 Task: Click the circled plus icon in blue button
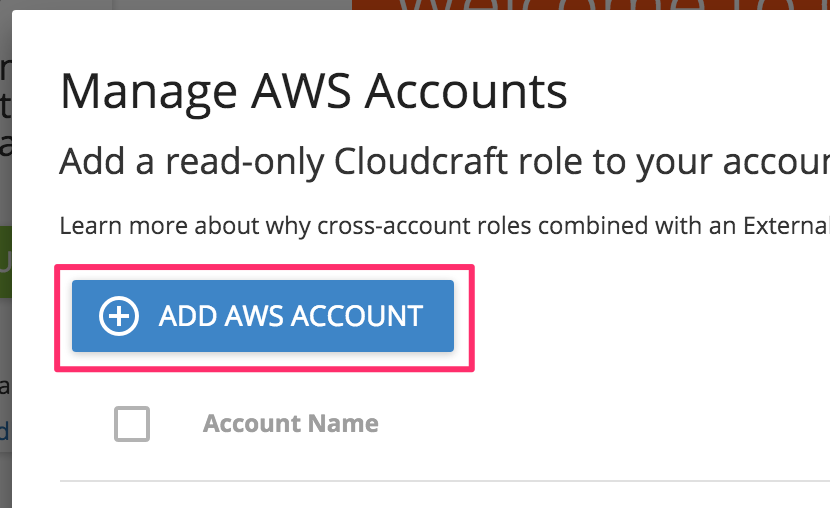119,316
